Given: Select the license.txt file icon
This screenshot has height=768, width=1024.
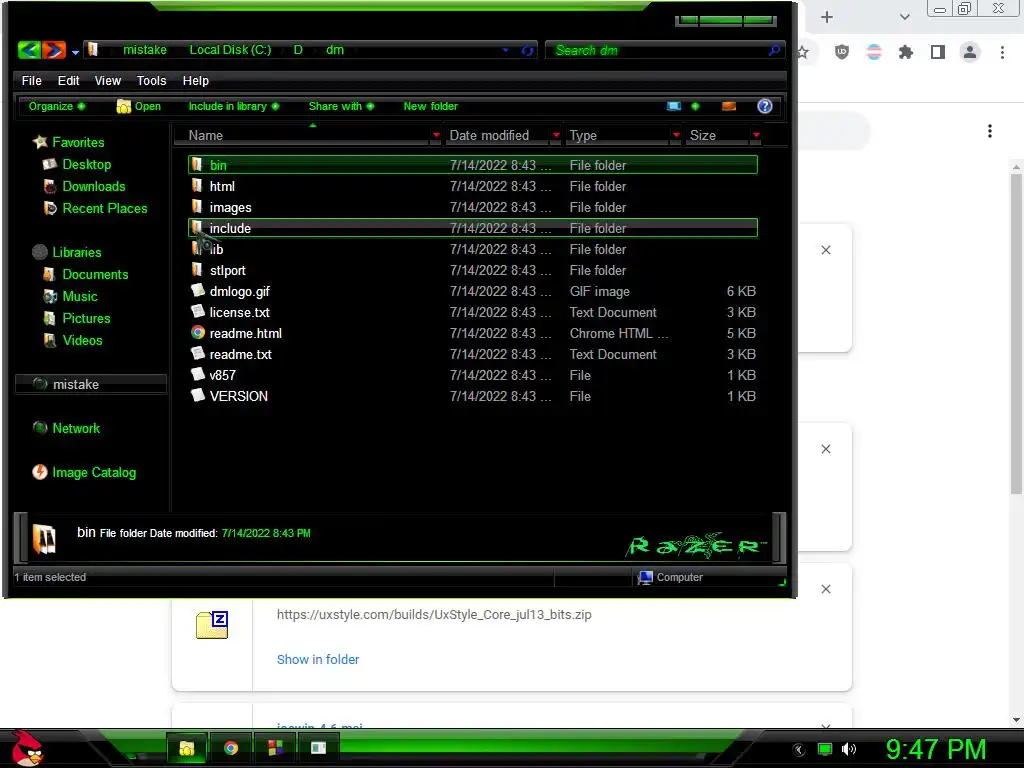Looking at the screenshot, I should (198, 312).
